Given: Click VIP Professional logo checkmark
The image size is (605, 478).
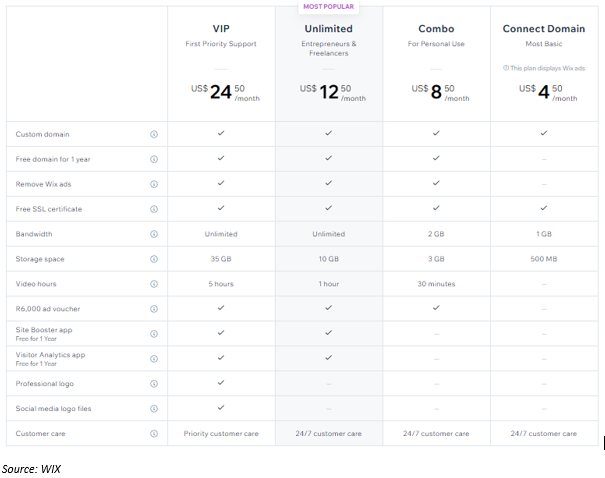Looking at the screenshot, I should pos(221,383).
